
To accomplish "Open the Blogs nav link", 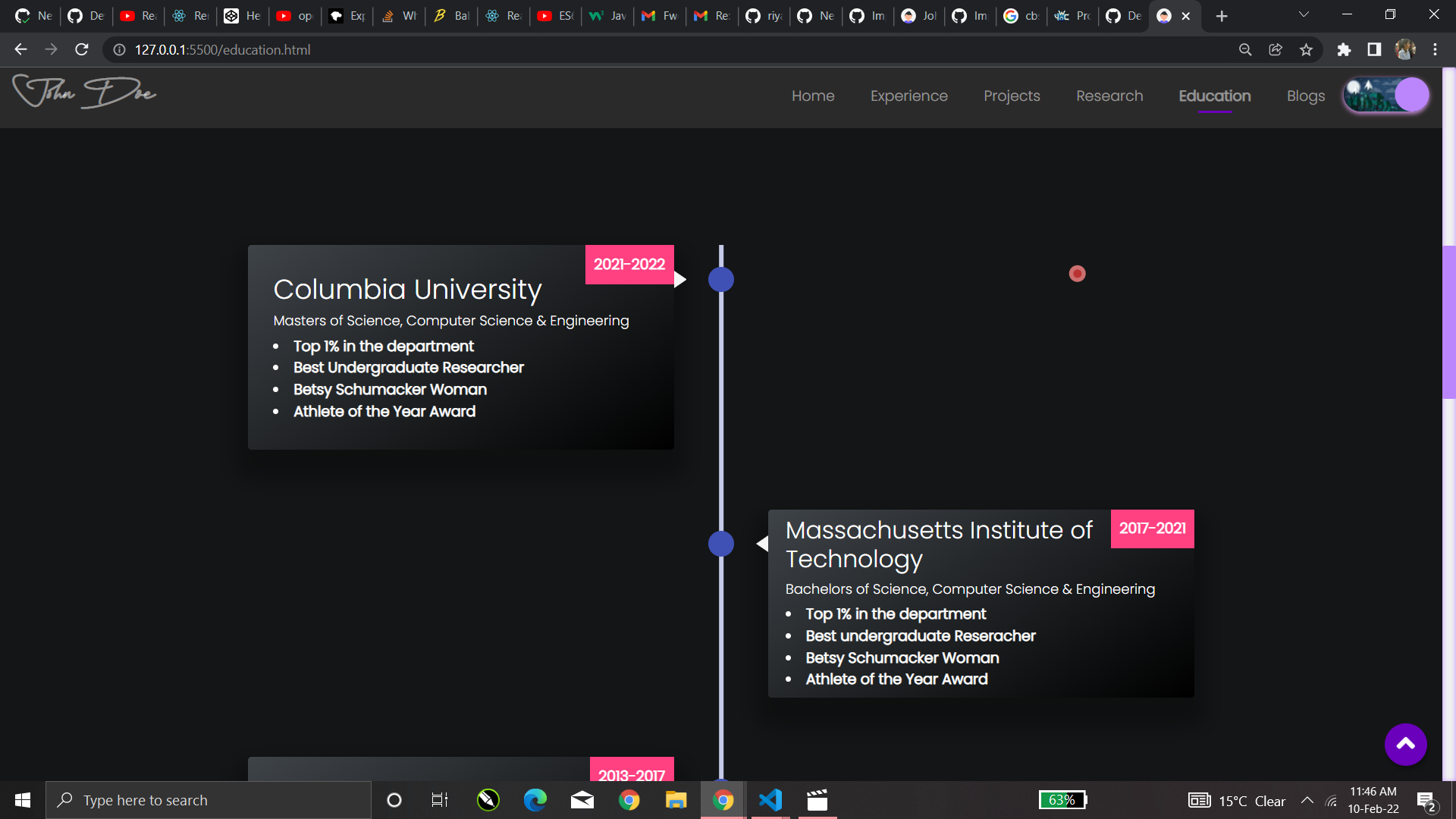I will [1306, 96].
